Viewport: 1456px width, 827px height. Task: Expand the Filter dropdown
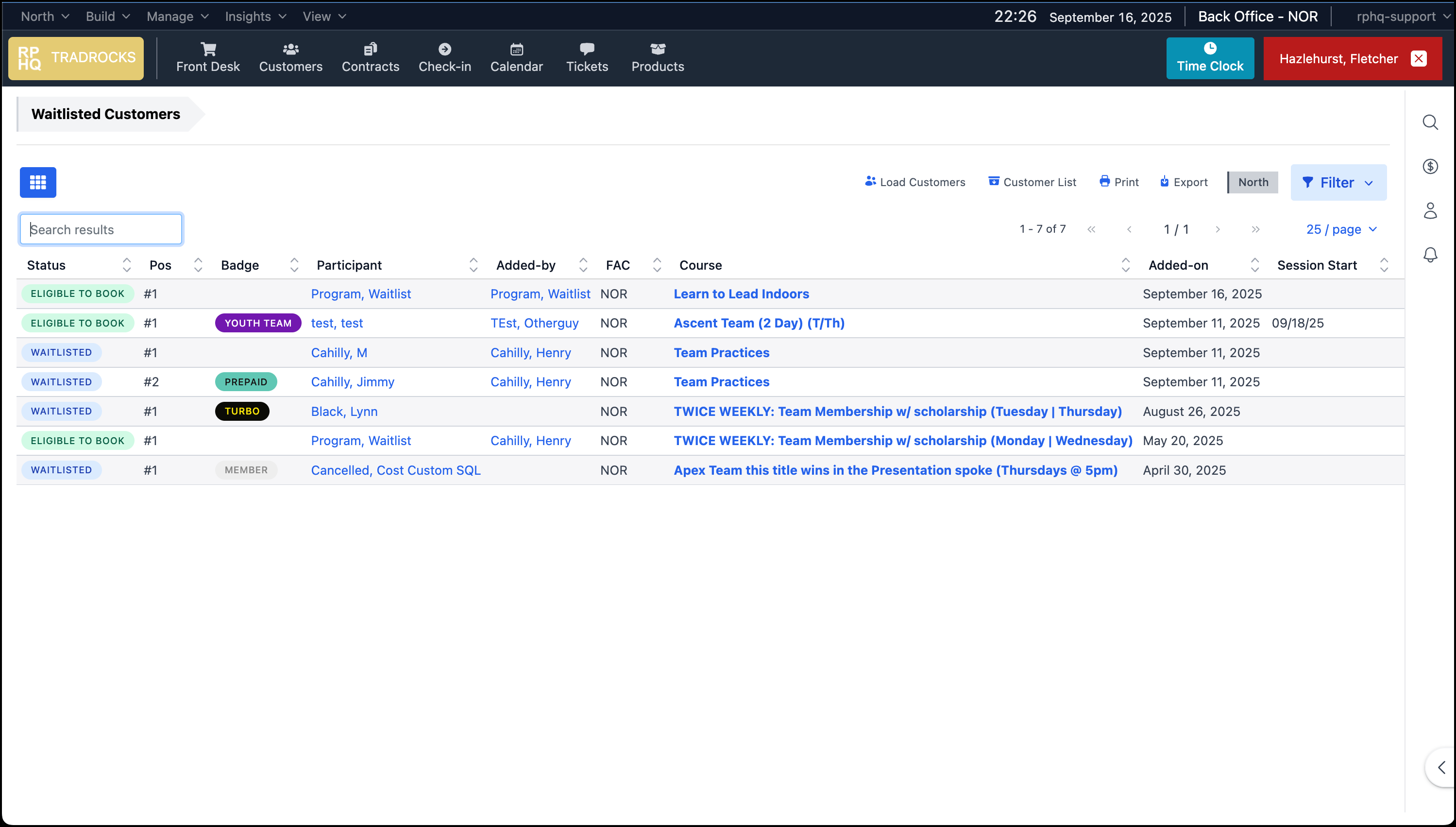[1338, 182]
